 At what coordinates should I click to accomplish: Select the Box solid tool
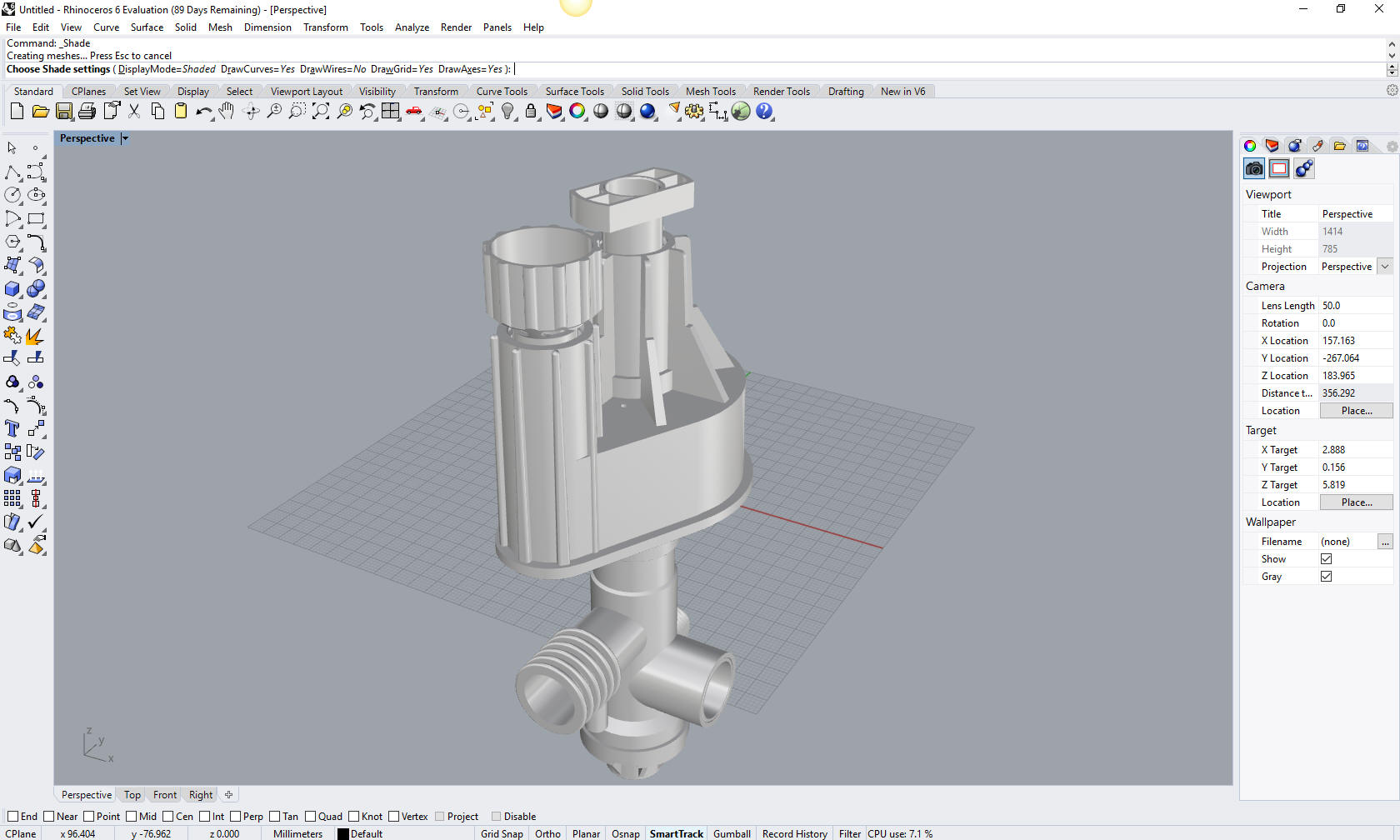[x=12, y=289]
